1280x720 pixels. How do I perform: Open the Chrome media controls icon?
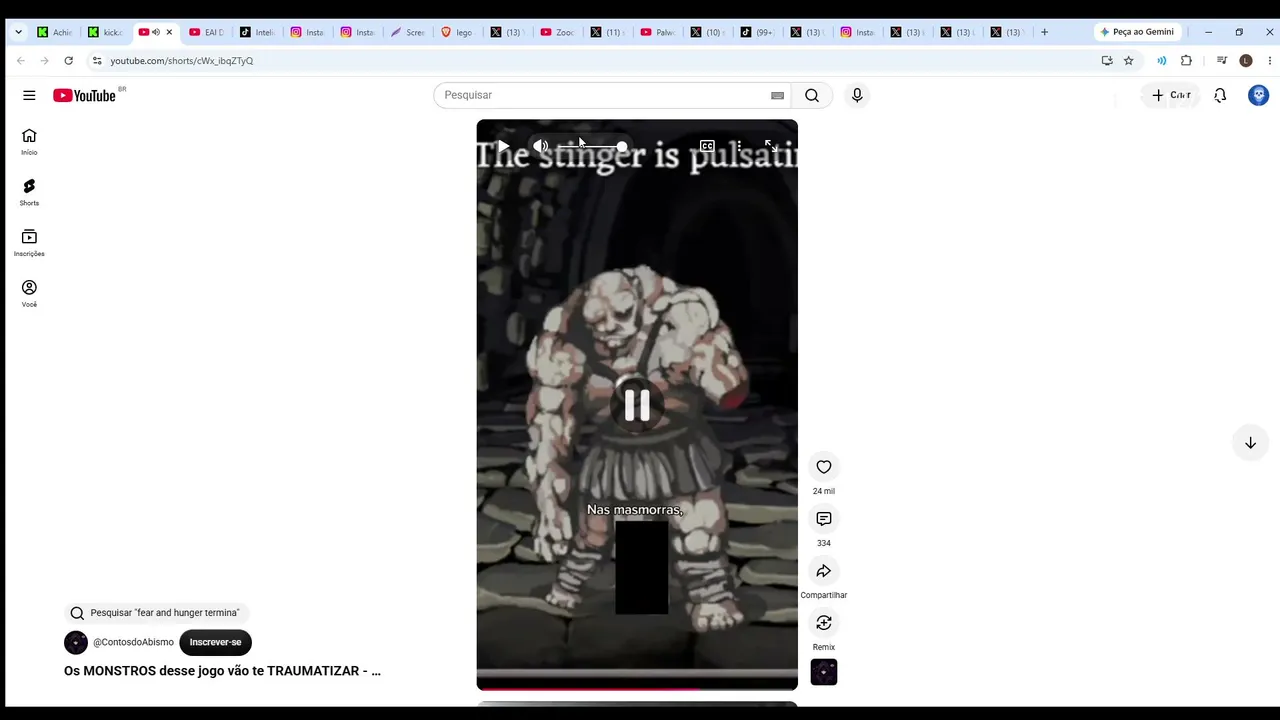tap(1221, 61)
